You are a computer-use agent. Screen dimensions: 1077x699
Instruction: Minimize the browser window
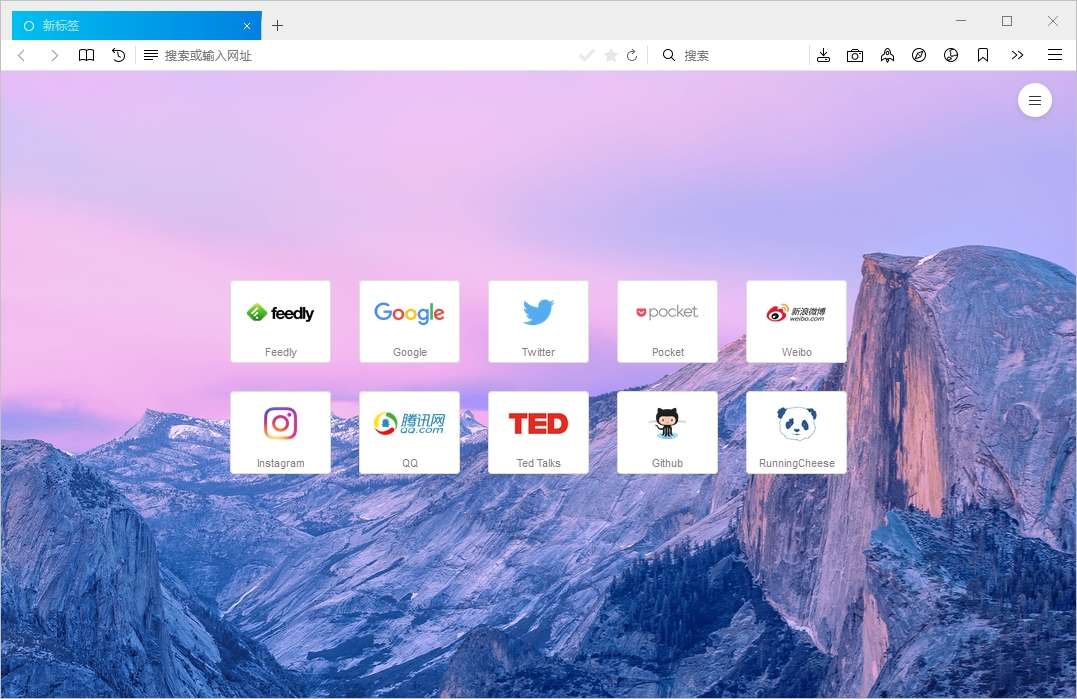click(x=961, y=21)
